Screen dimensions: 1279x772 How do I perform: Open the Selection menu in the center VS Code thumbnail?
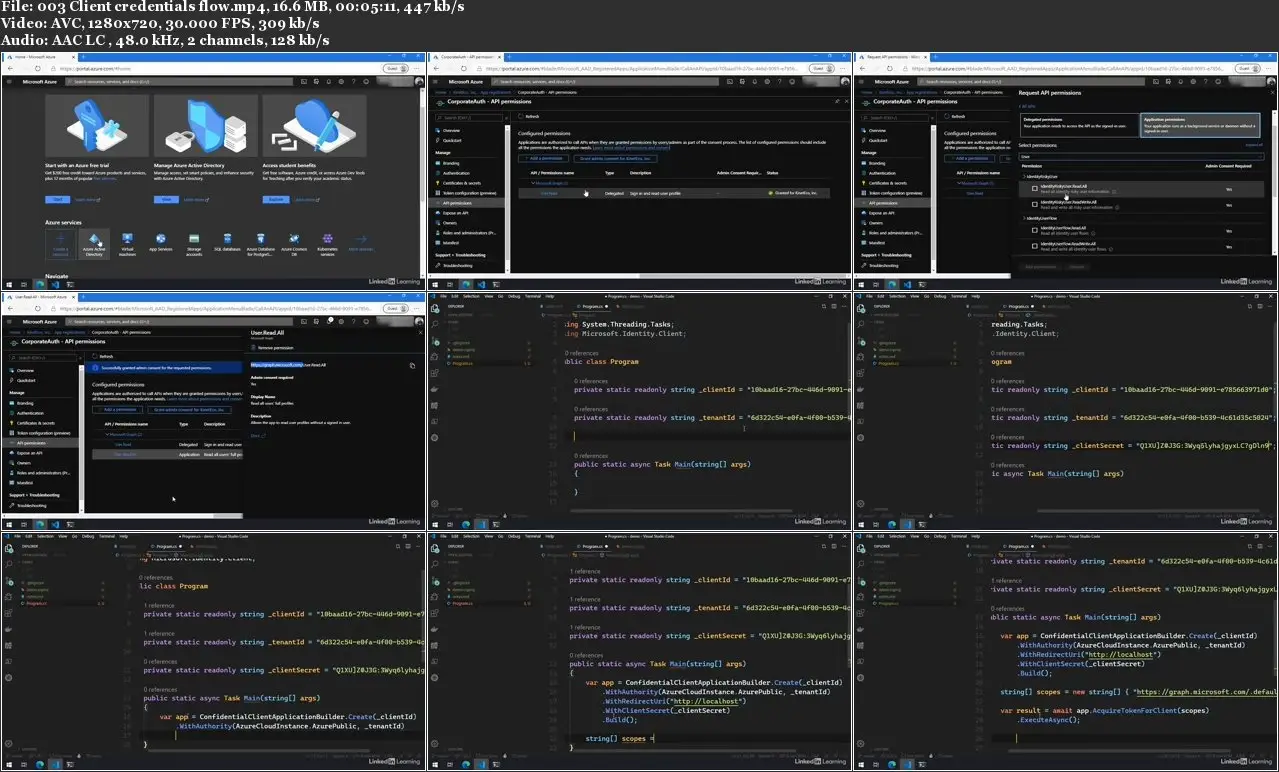471,296
